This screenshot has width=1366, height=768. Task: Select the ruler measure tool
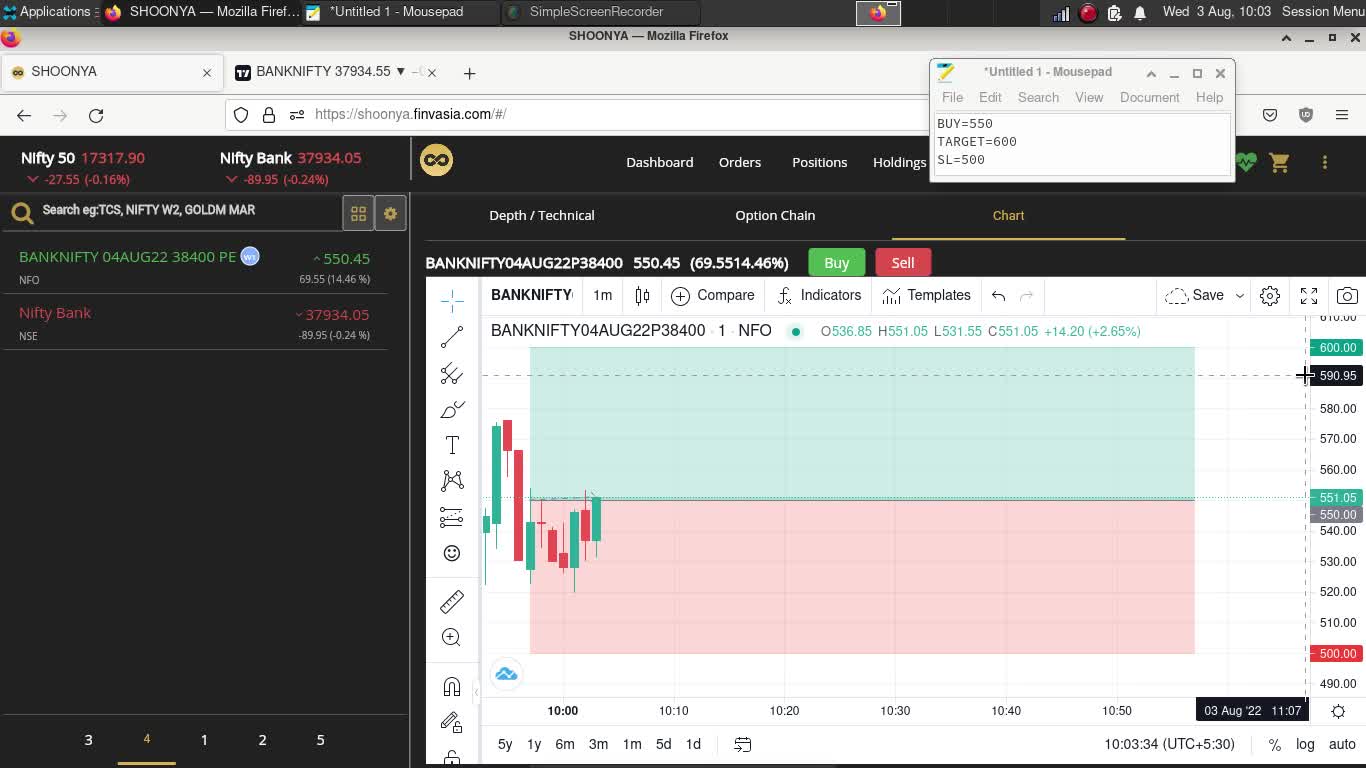452,601
